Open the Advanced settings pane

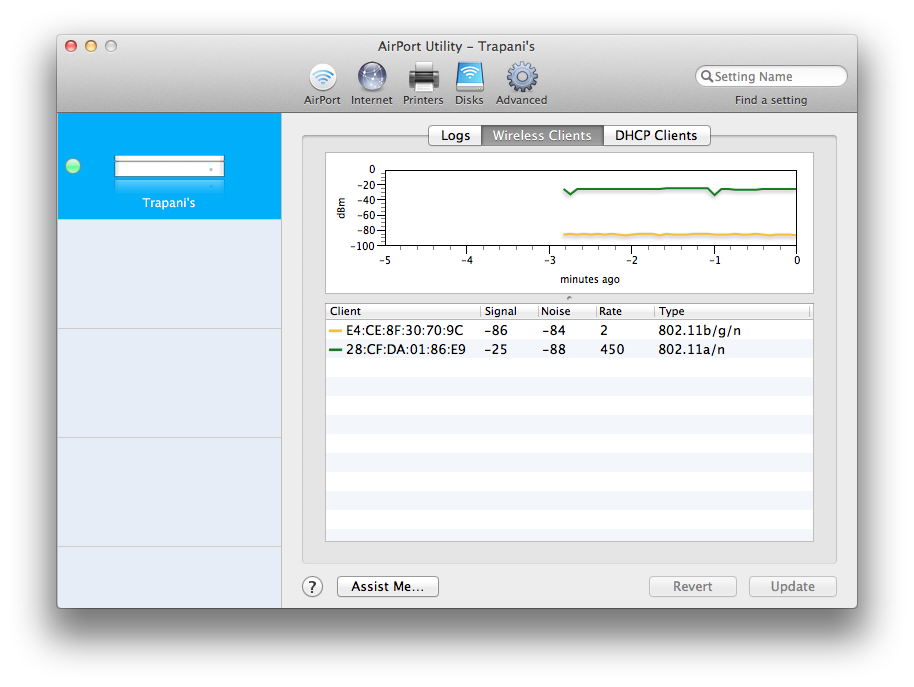(522, 84)
